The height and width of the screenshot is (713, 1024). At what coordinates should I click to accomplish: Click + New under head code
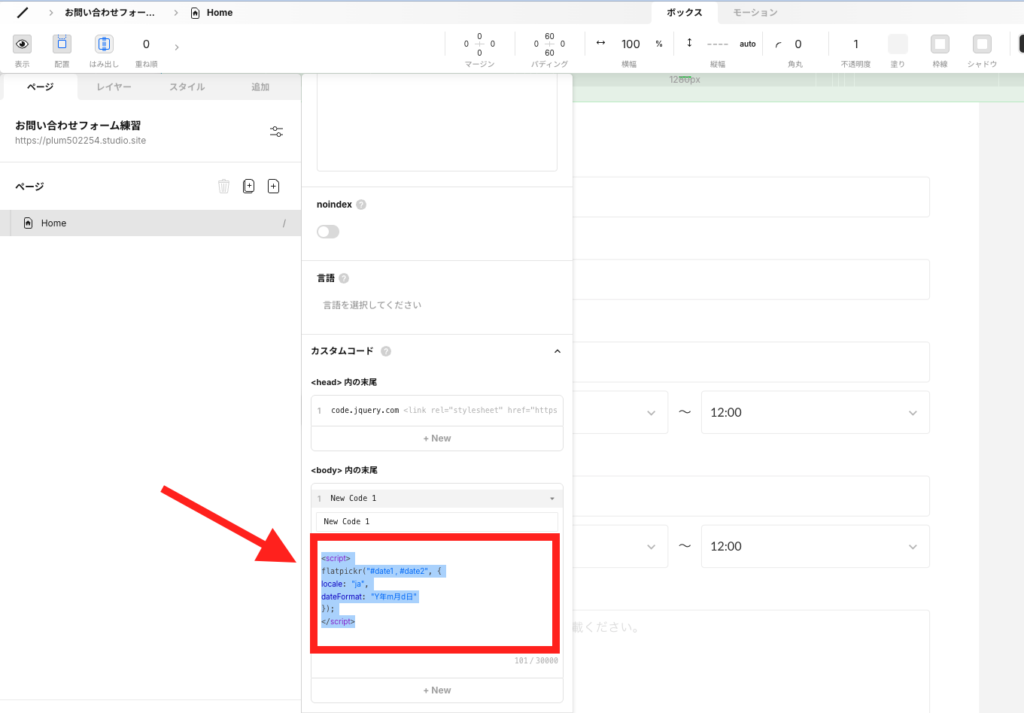[437, 438]
